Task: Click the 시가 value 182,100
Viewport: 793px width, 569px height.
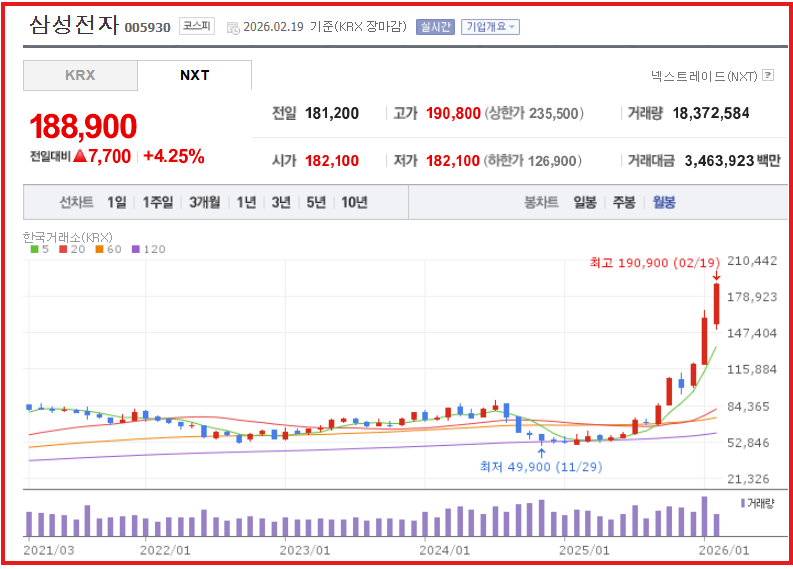Action: point(332,161)
